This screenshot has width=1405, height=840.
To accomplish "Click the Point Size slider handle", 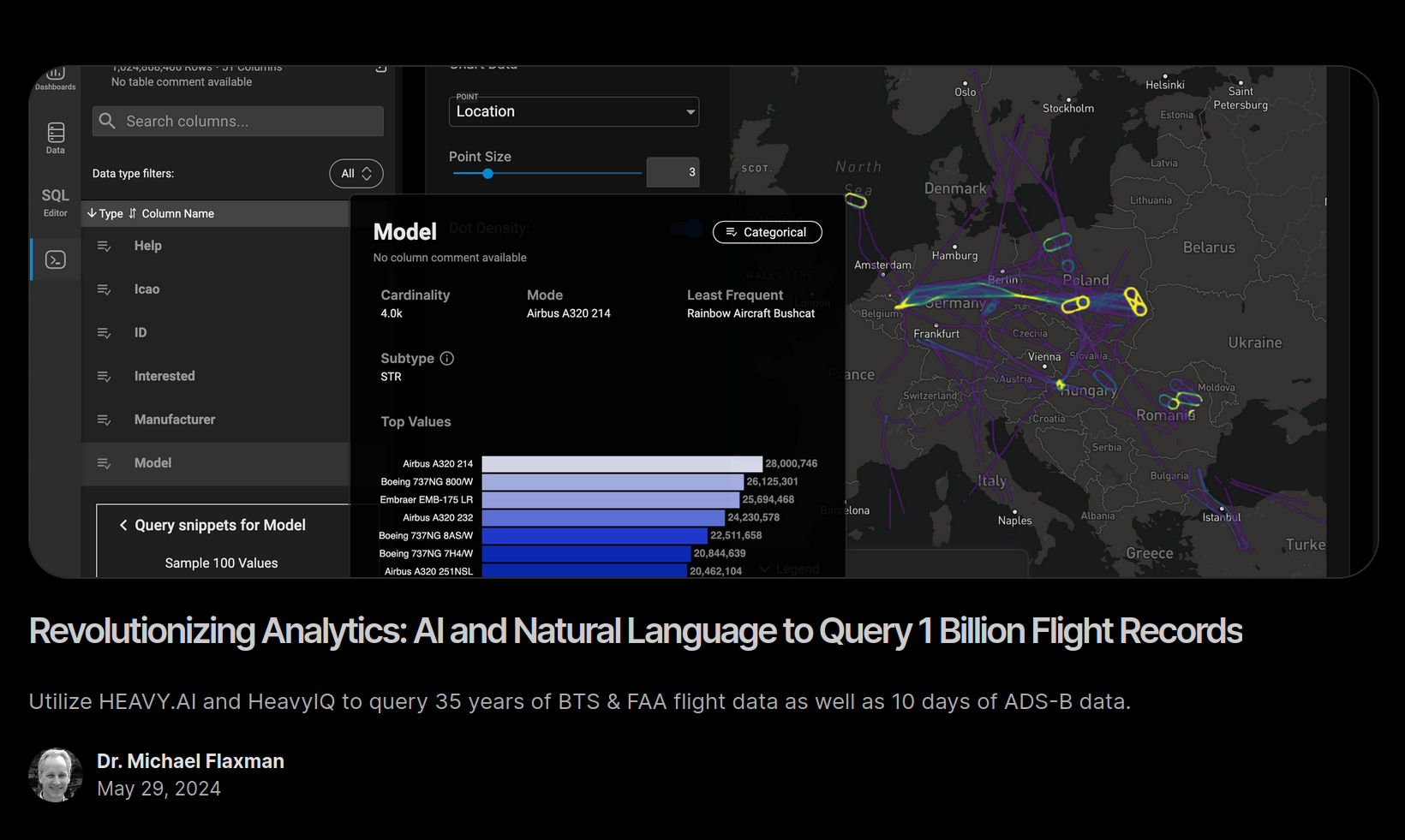I will 487,174.
